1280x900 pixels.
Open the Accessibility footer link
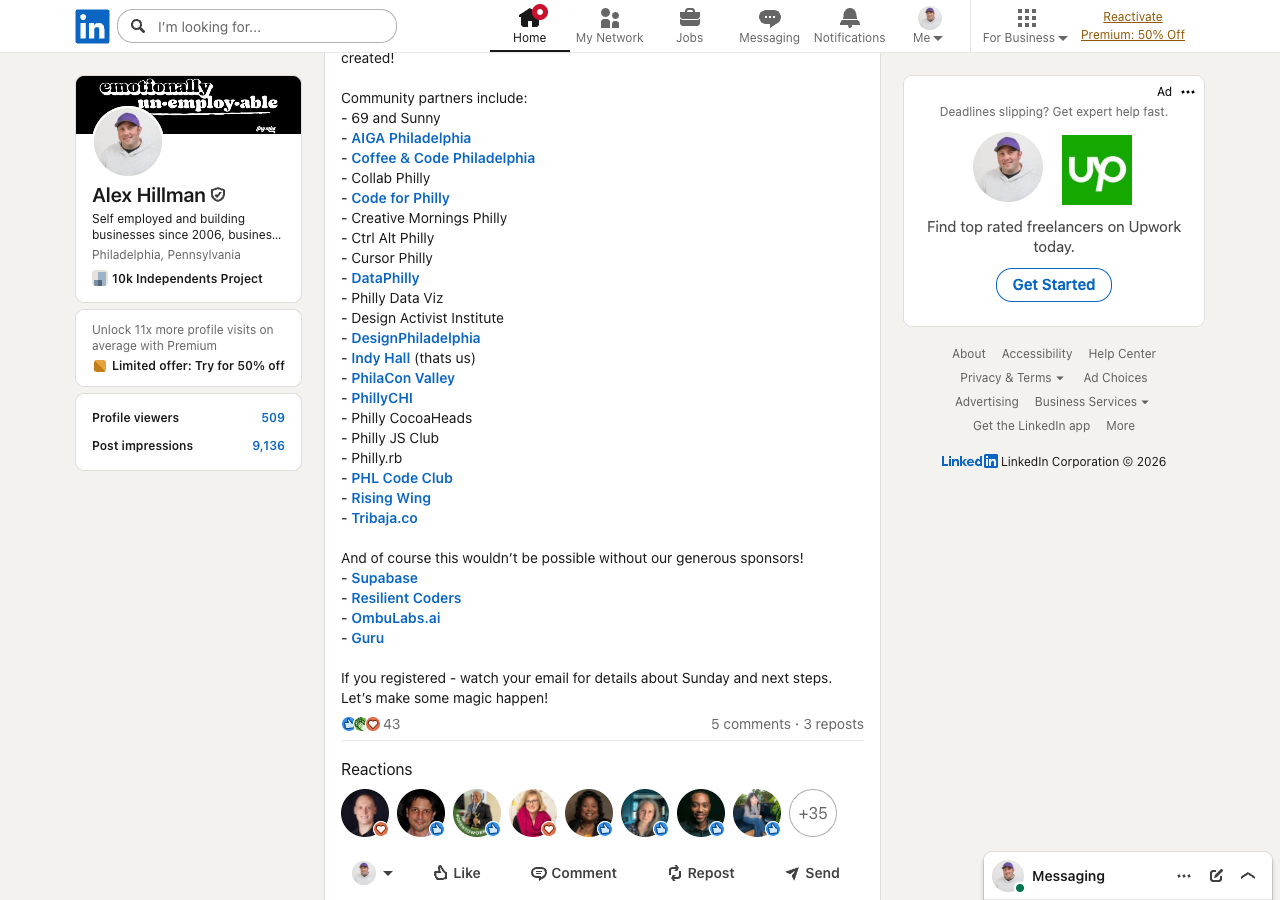pyautogui.click(x=1037, y=354)
